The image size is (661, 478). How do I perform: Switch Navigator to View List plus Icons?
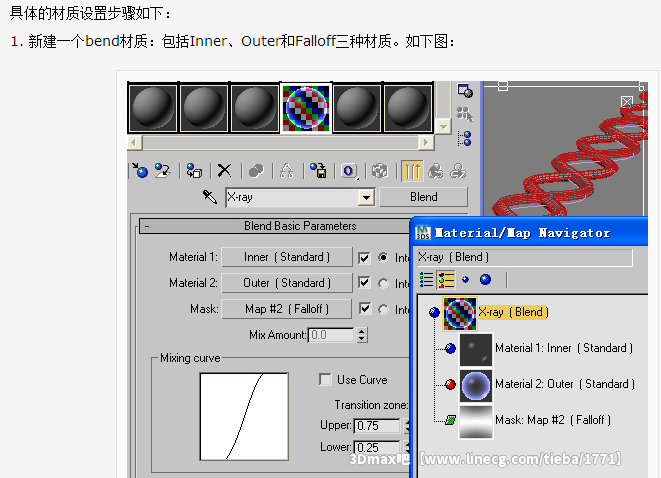tap(446, 279)
